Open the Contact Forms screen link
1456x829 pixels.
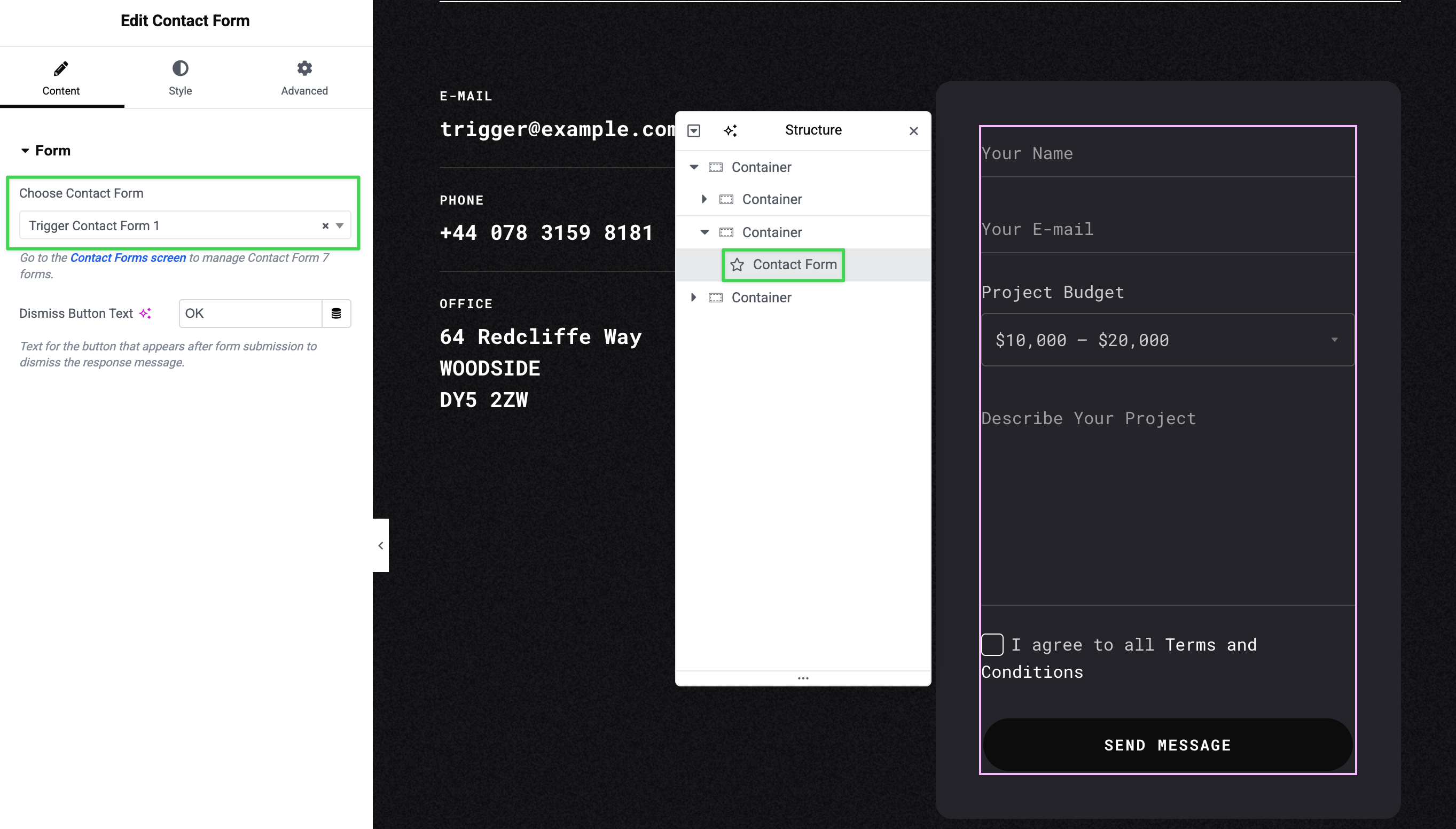(128, 257)
